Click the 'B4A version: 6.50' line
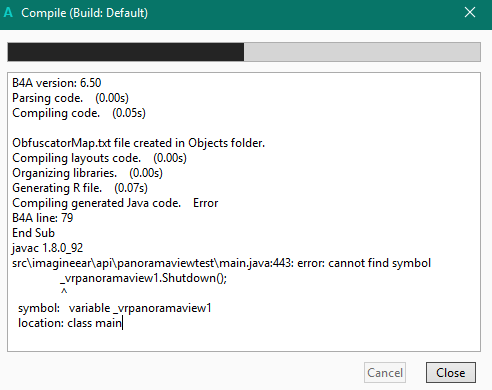The height and width of the screenshot is (390, 492). 57,83
